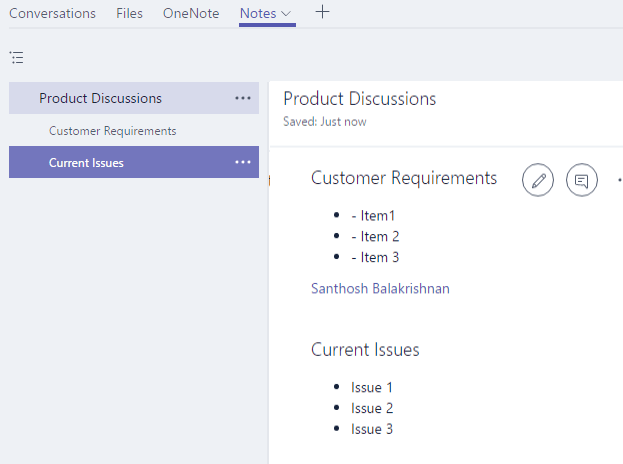Click the ellipsis right of the comment icon
Screen dimensions: 623x464
[619, 181]
